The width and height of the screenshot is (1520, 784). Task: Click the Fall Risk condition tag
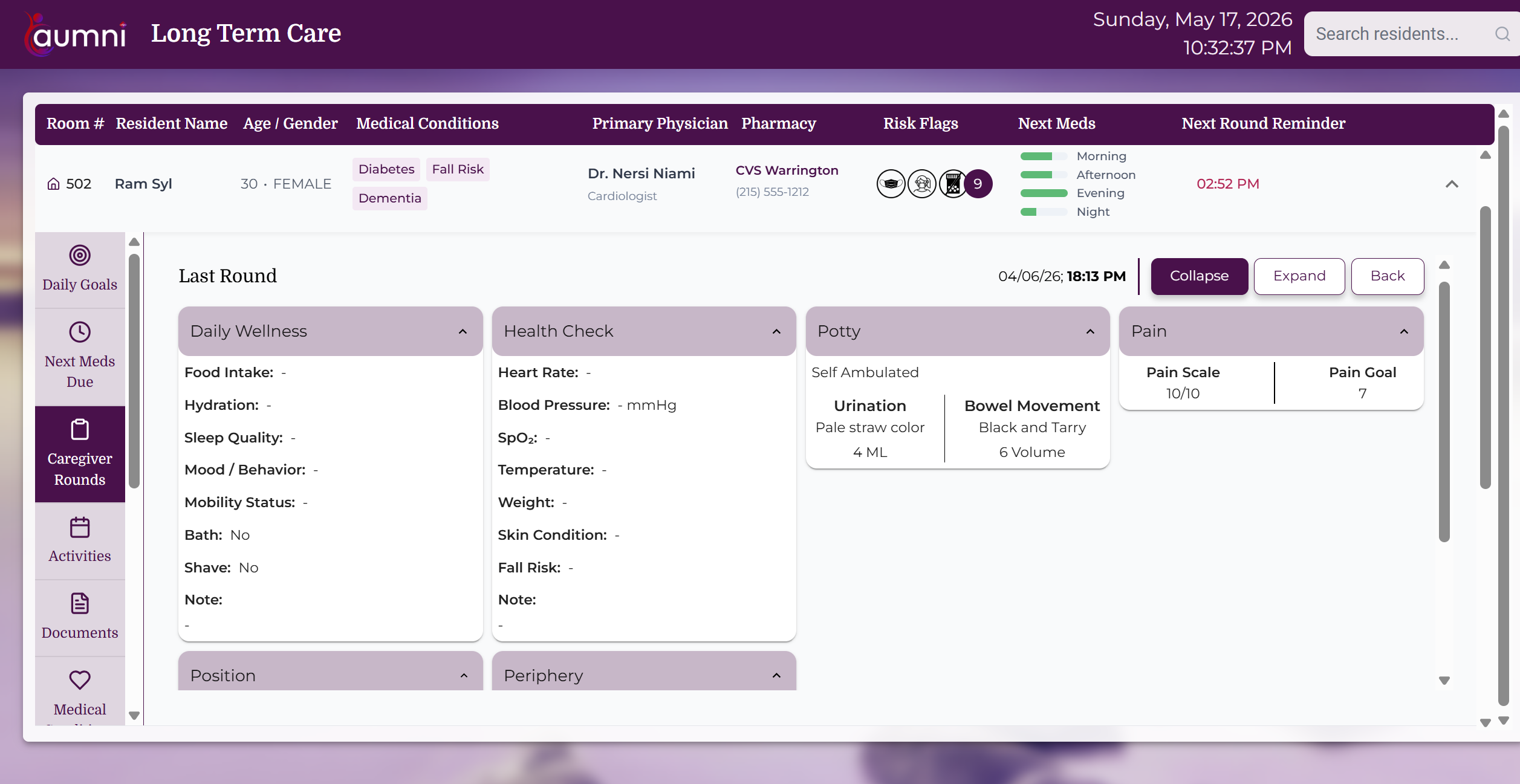point(458,169)
